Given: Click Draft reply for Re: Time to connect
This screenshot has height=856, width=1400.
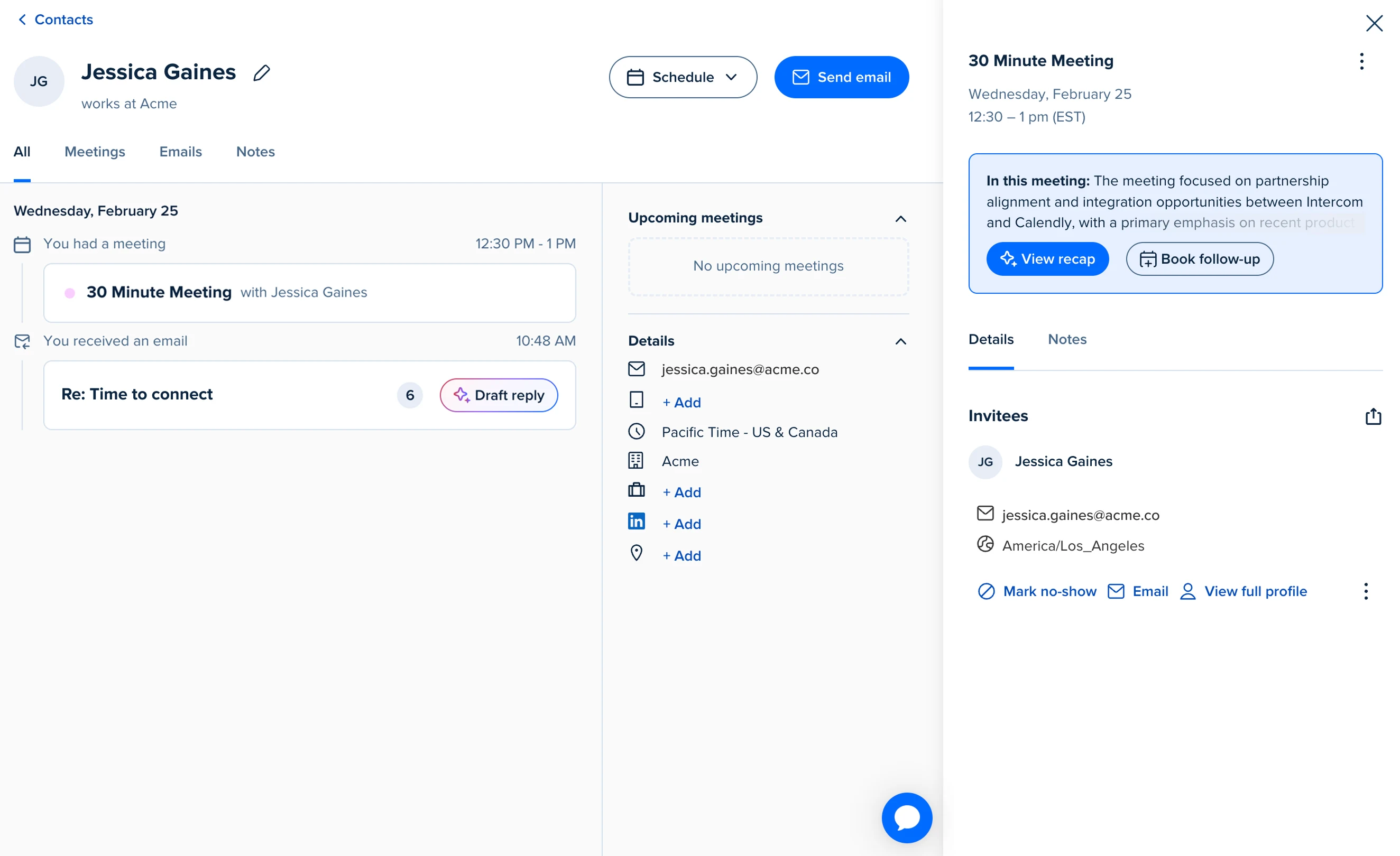Looking at the screenshot, I should [498, 395].
